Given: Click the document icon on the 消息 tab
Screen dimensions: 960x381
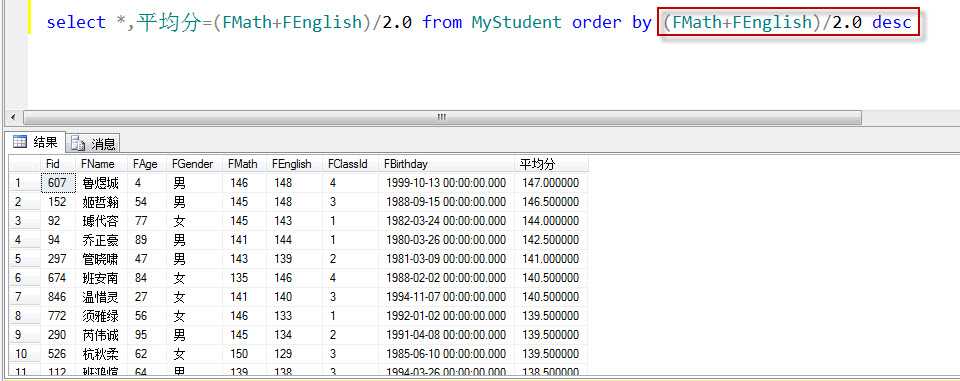Looking at the screenshot, I should [x=78, y=144].
